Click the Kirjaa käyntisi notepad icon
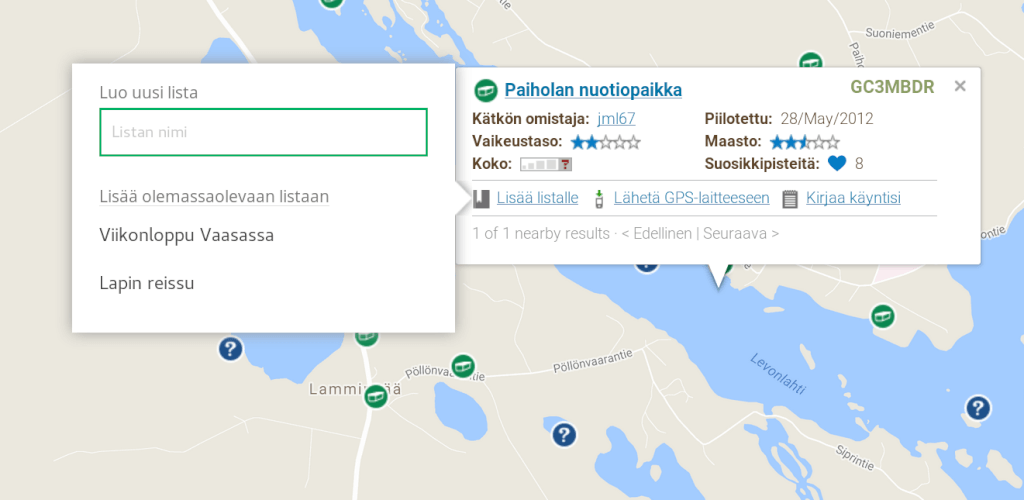The image size is (1024, 500). 790,198
